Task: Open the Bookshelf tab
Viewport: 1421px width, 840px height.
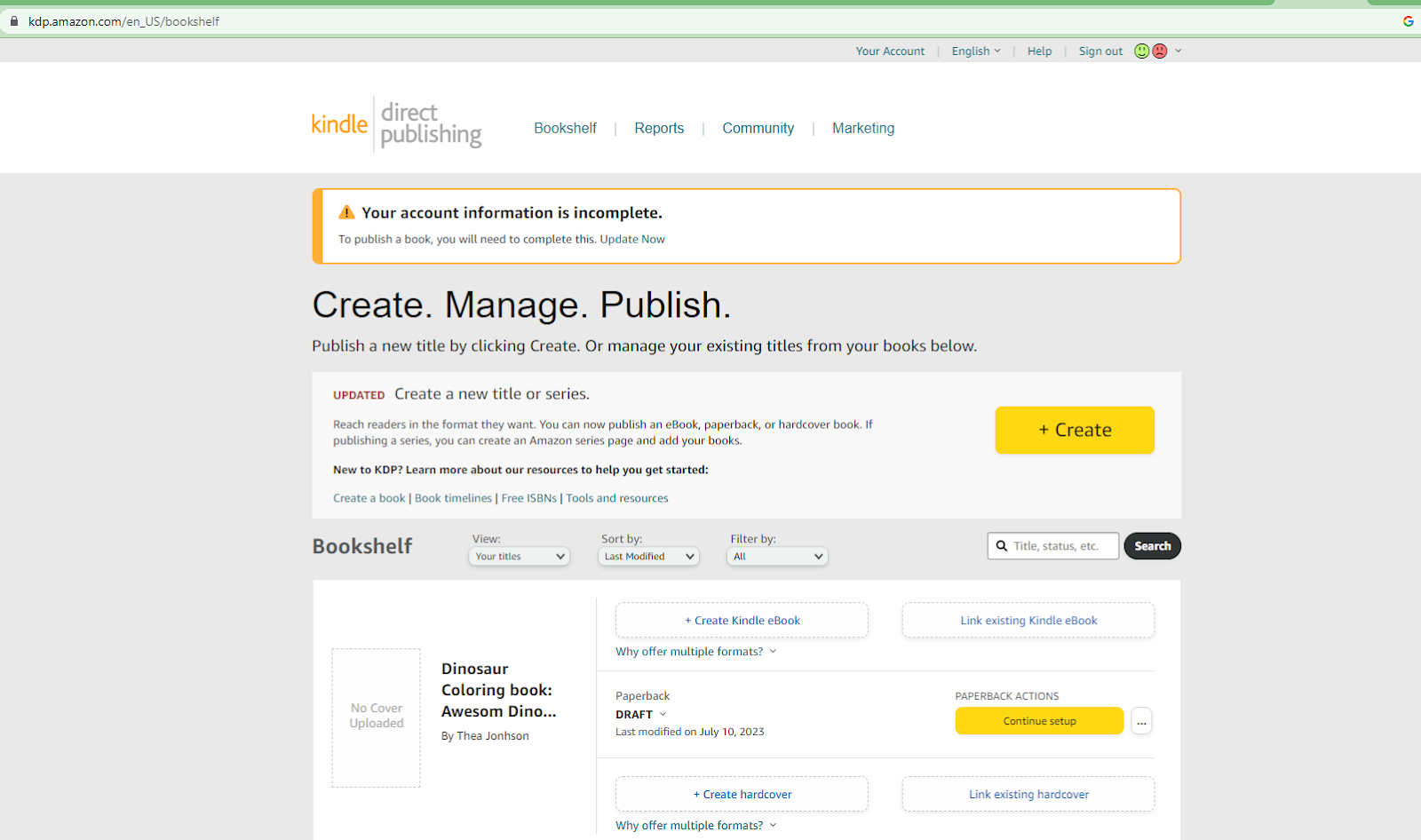Action: (x=565, y=128)
